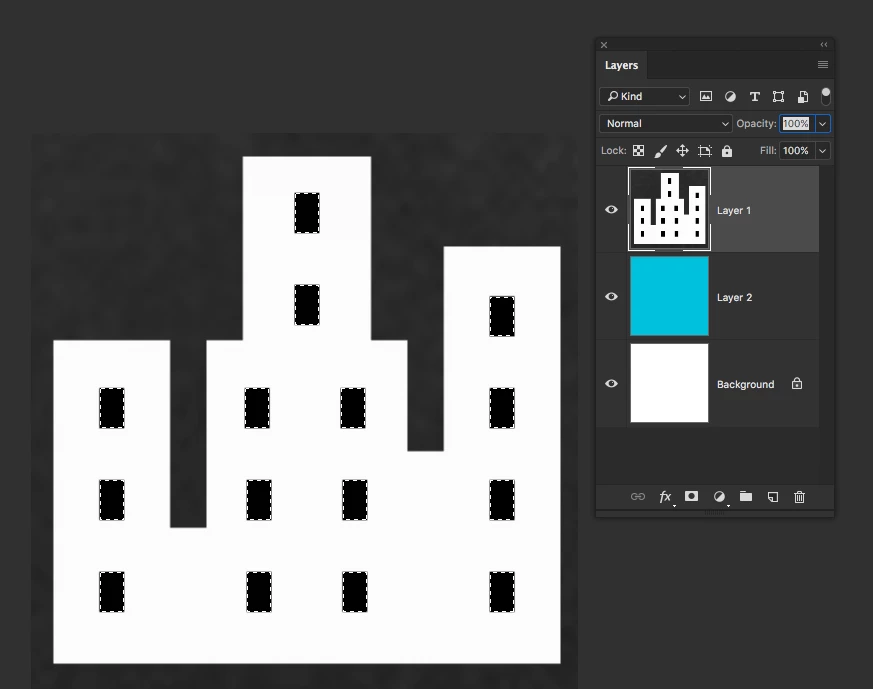Viewport: 873px width, 689px height.
Task: Click the Layer 2 name
Action: click(734, 297)
